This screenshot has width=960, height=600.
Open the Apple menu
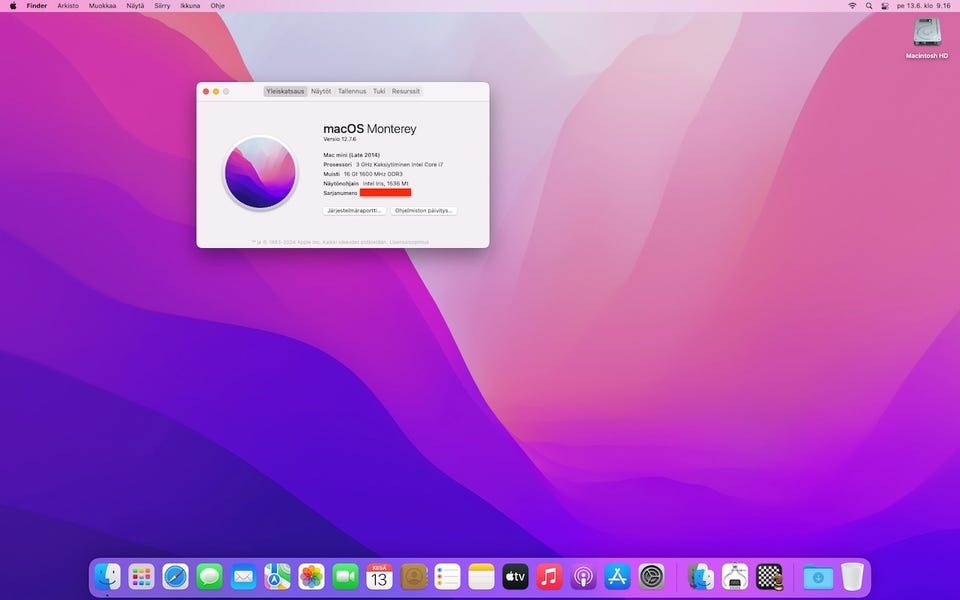pyautogui.click(x=13, y=6)
